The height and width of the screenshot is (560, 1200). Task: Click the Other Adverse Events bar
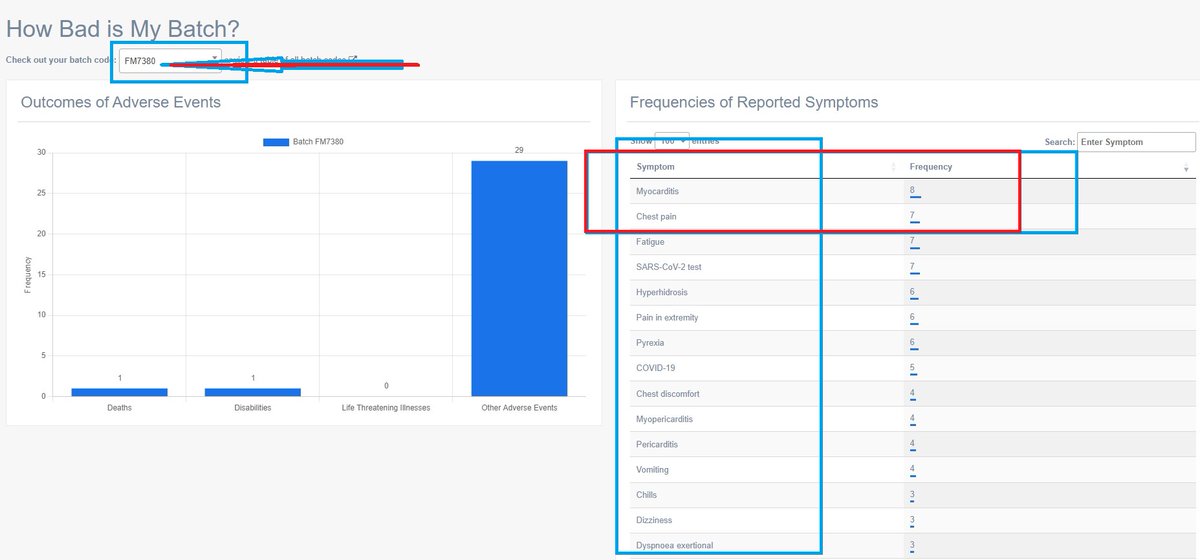pos(519,278)
